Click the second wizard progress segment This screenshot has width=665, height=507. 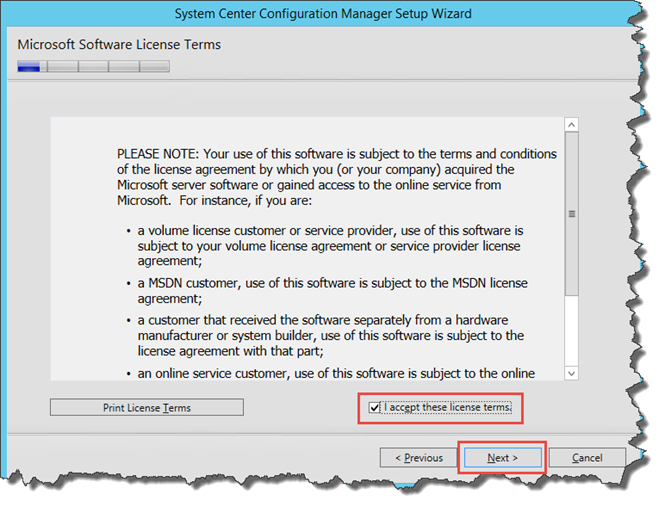coord(63,67)
